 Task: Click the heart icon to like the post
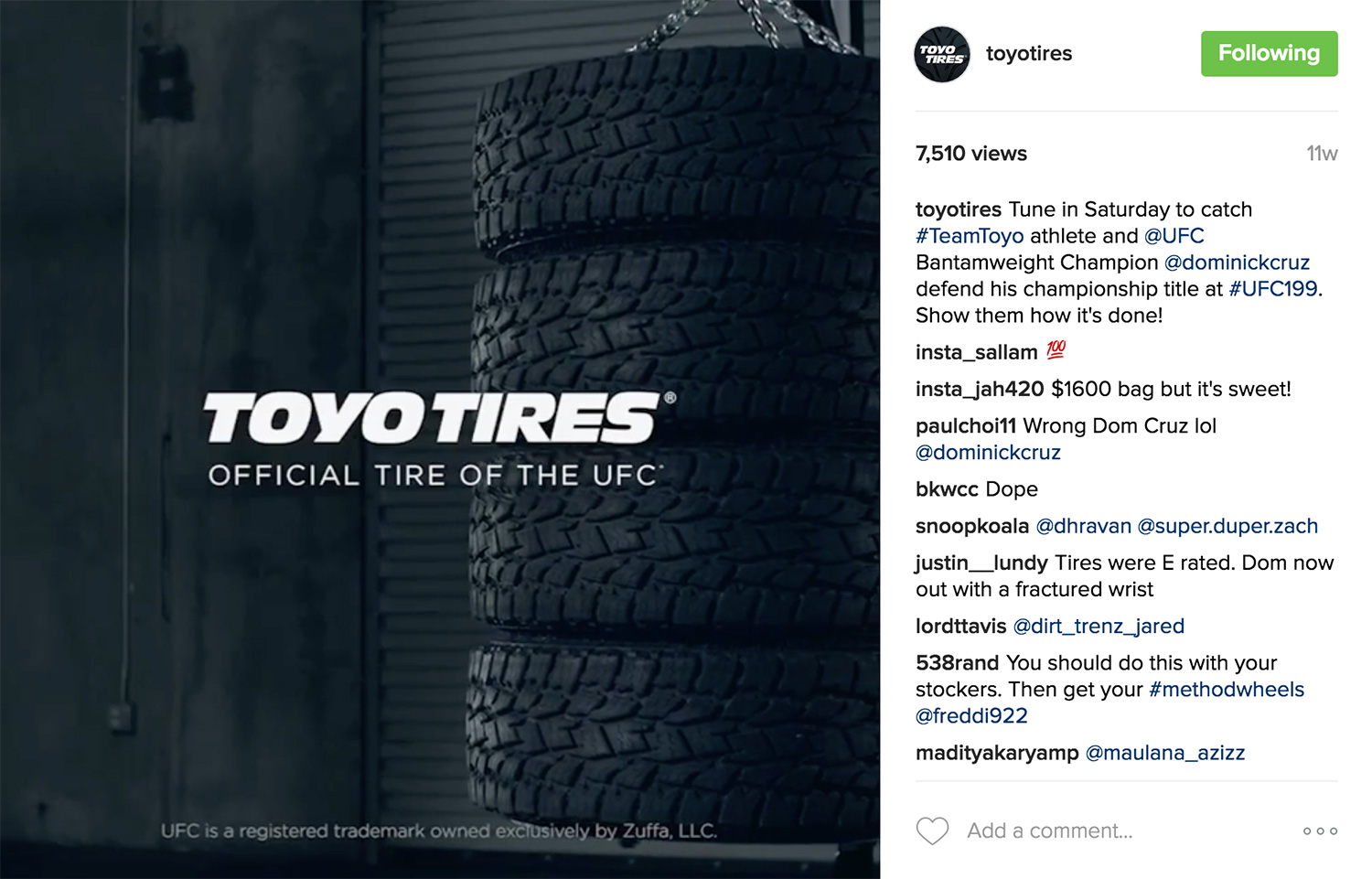coord(932,831)
